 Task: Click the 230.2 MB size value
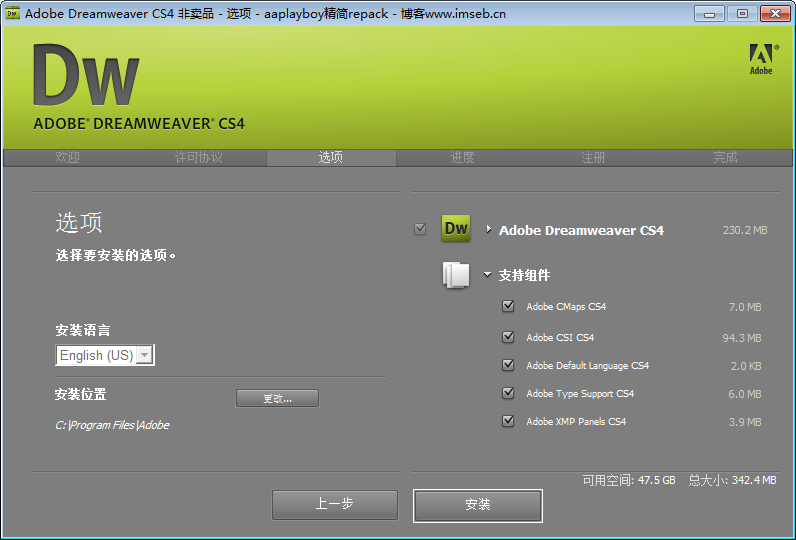click(x=745, y=230)
